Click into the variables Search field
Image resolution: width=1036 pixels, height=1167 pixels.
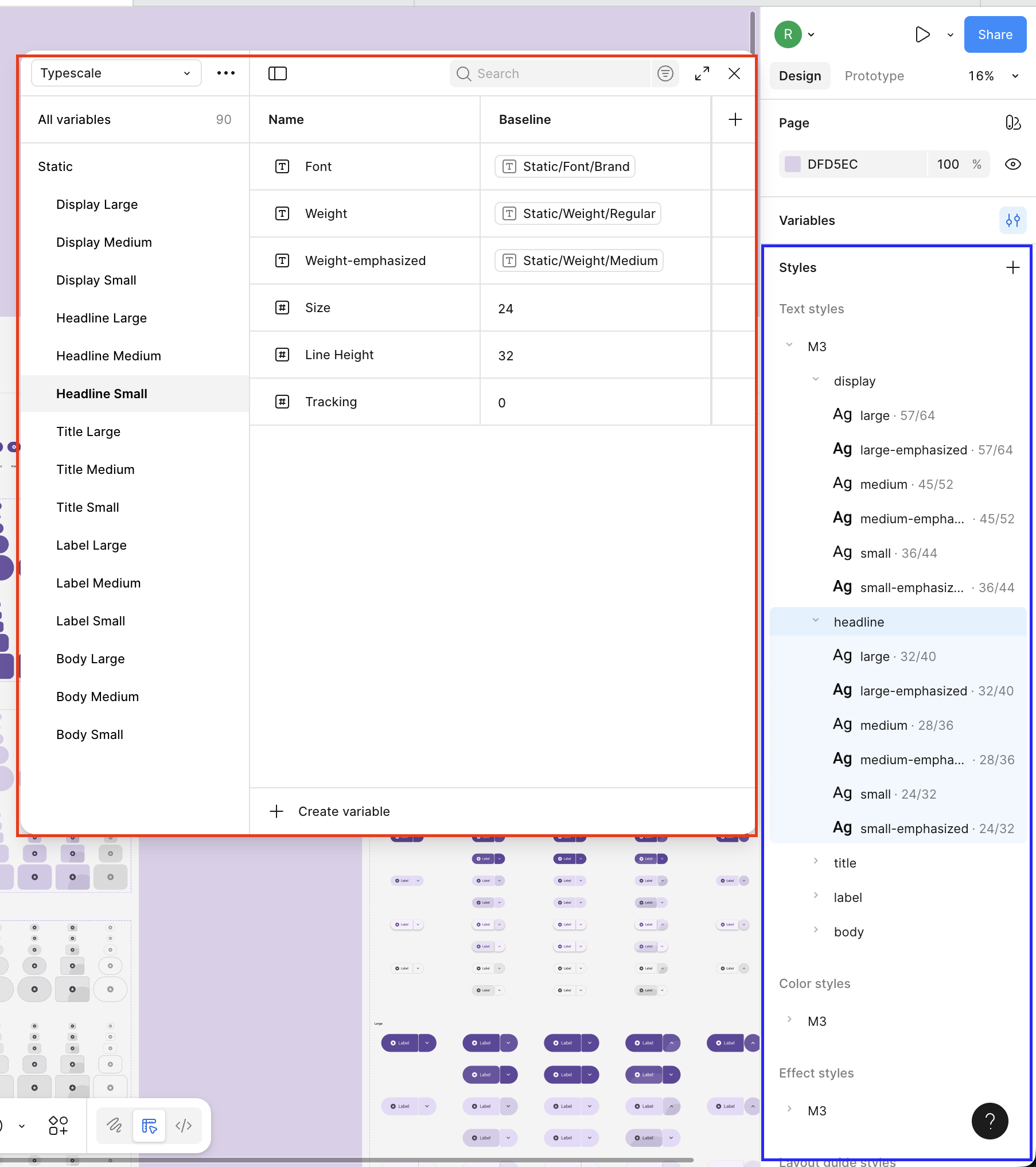tap(551, 73)
